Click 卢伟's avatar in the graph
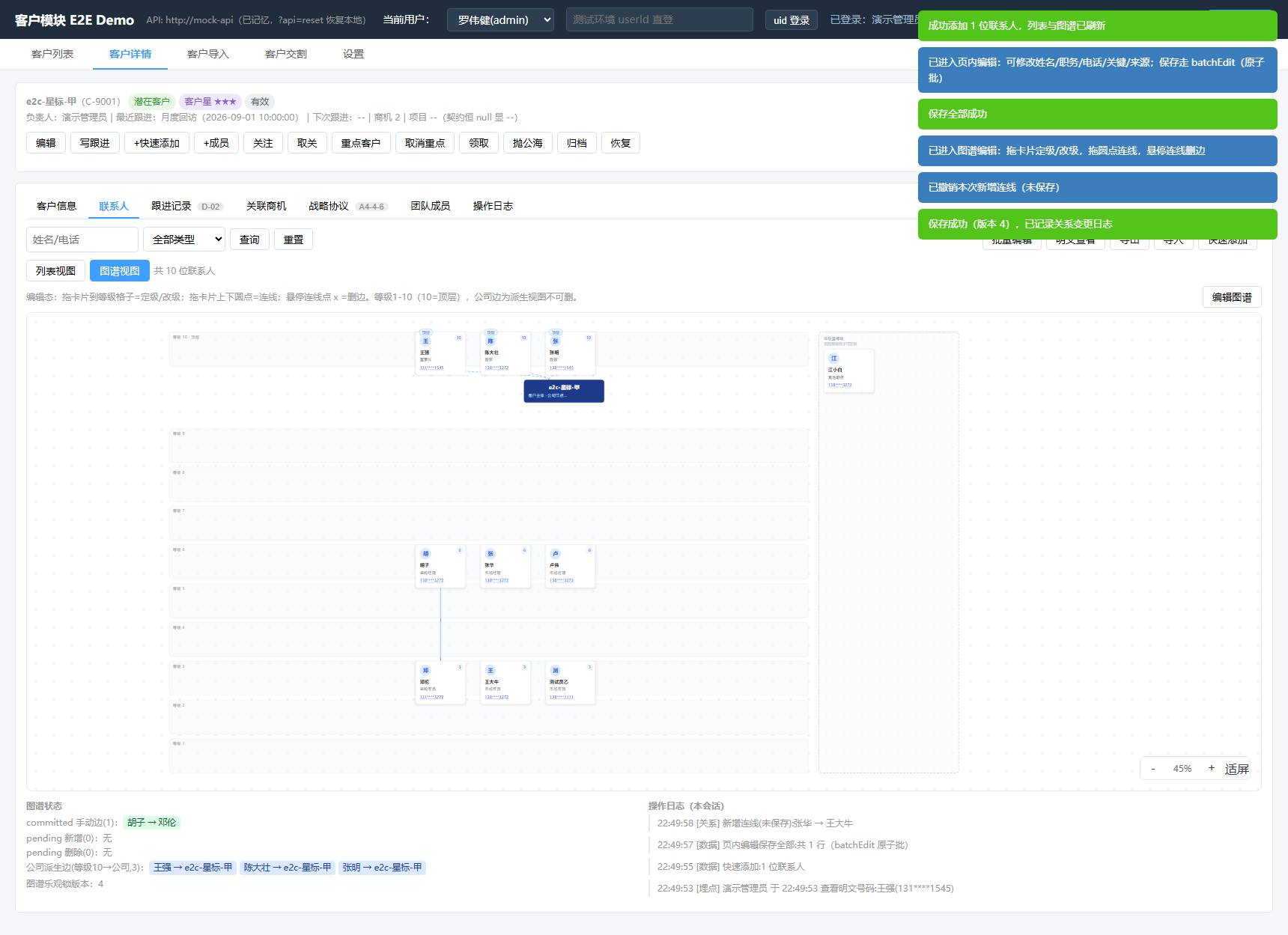 tap(555, 553)
